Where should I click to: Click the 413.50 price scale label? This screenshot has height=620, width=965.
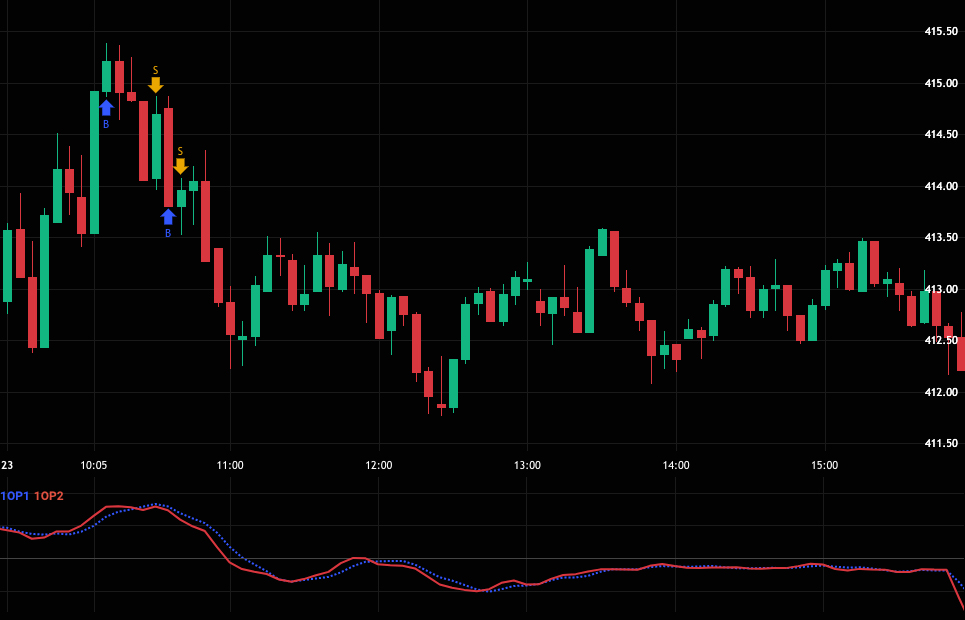[x=941, y=238]
